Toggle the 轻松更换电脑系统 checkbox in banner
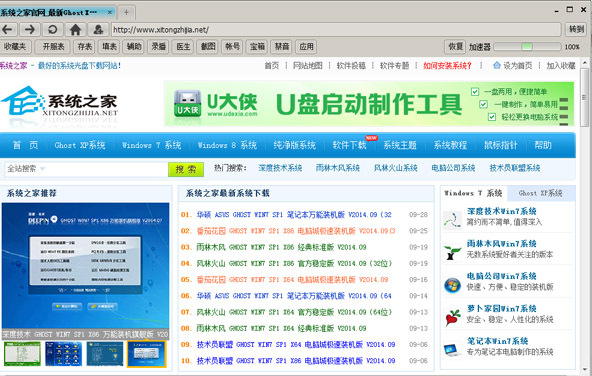Screen dimensions: 592x376 click(492, 117)
